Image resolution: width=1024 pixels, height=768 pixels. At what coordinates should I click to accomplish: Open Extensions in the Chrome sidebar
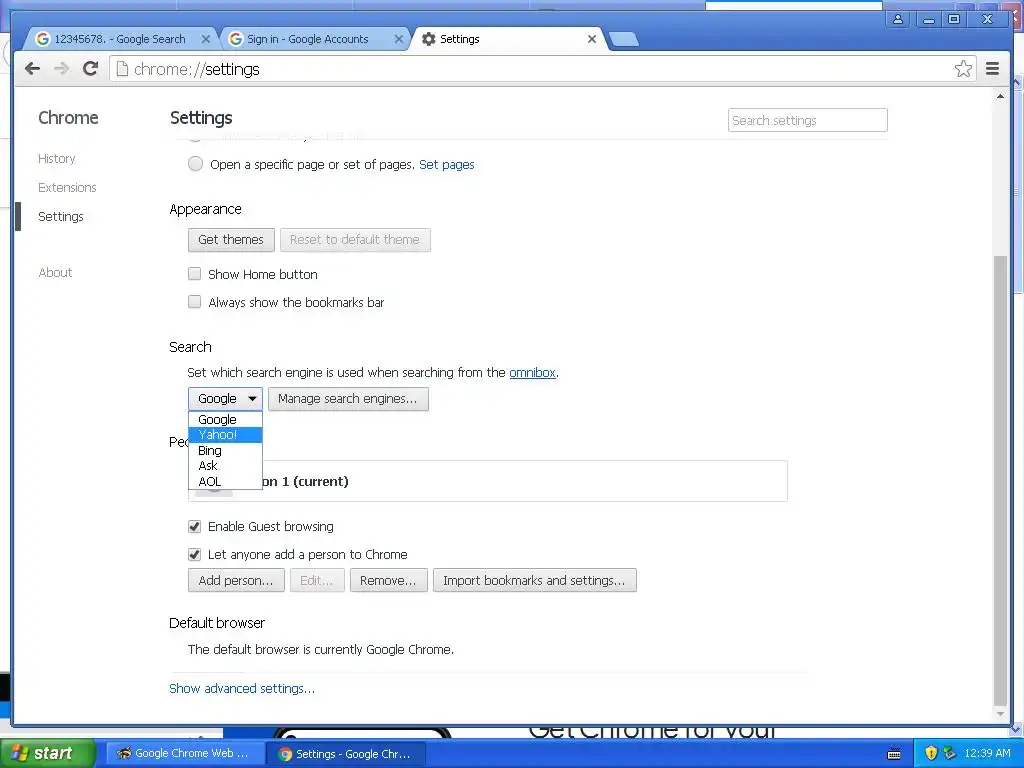pos(67,187)
